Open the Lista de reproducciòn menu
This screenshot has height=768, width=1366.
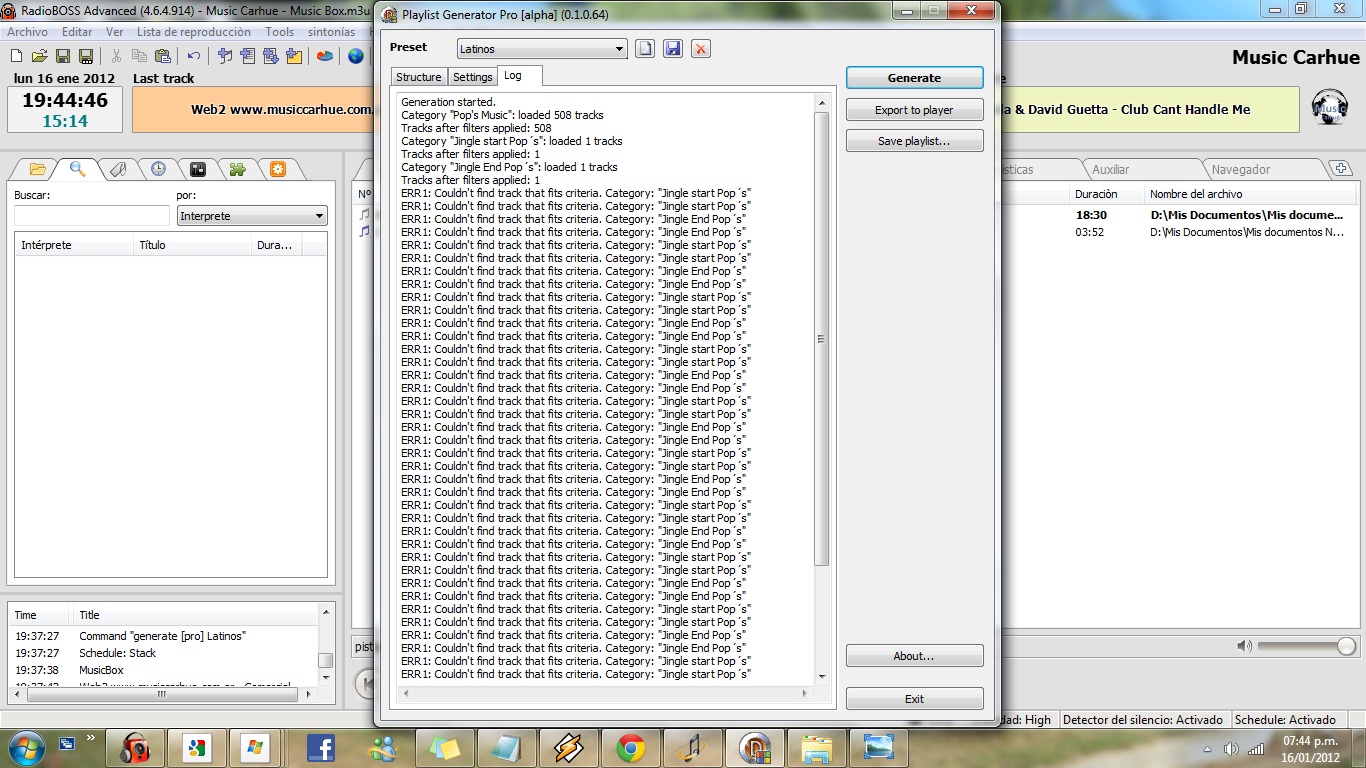(194, 32)
